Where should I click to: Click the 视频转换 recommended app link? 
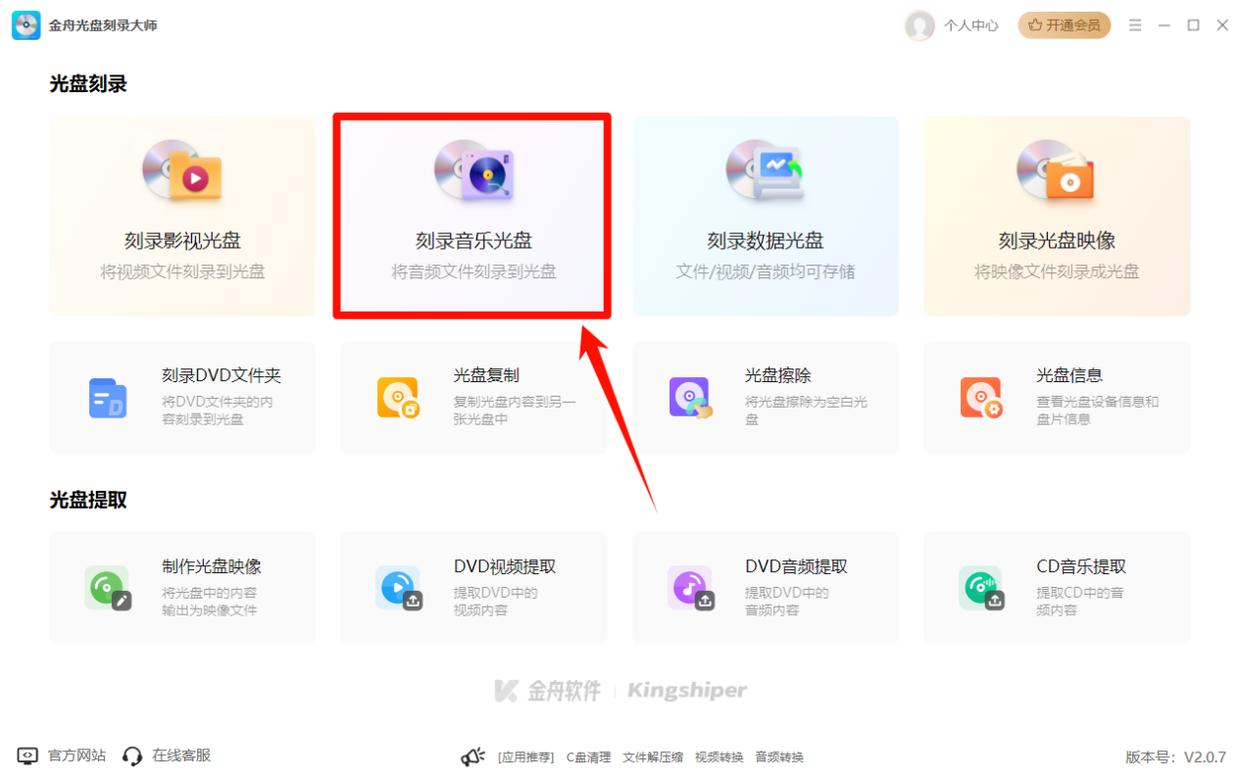click(x=718, y=757)
